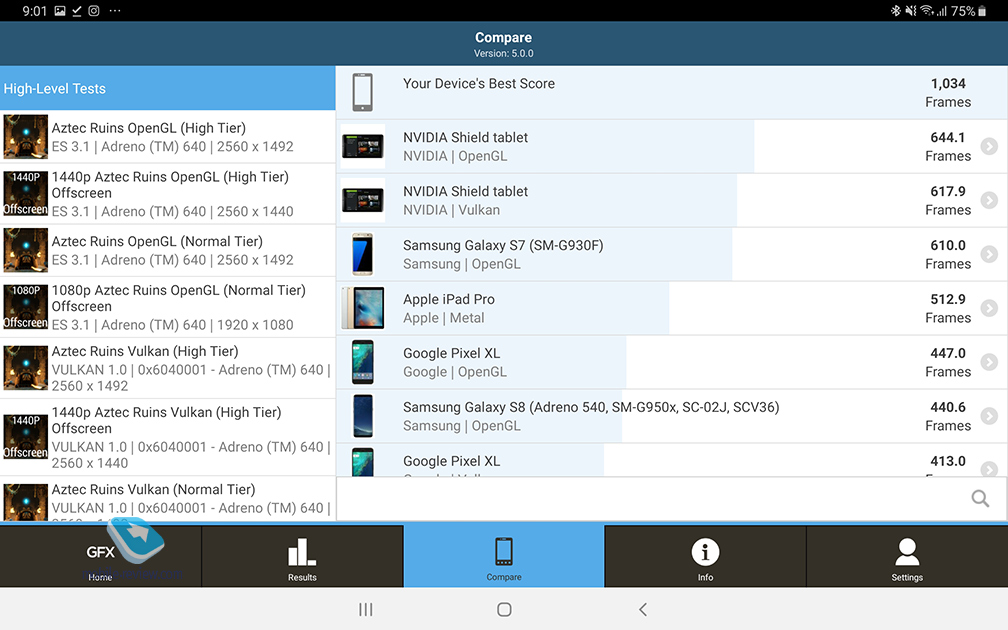Tap the battery icon in status bar
The image size is (1008, 630).
click(x=982, y=11)
